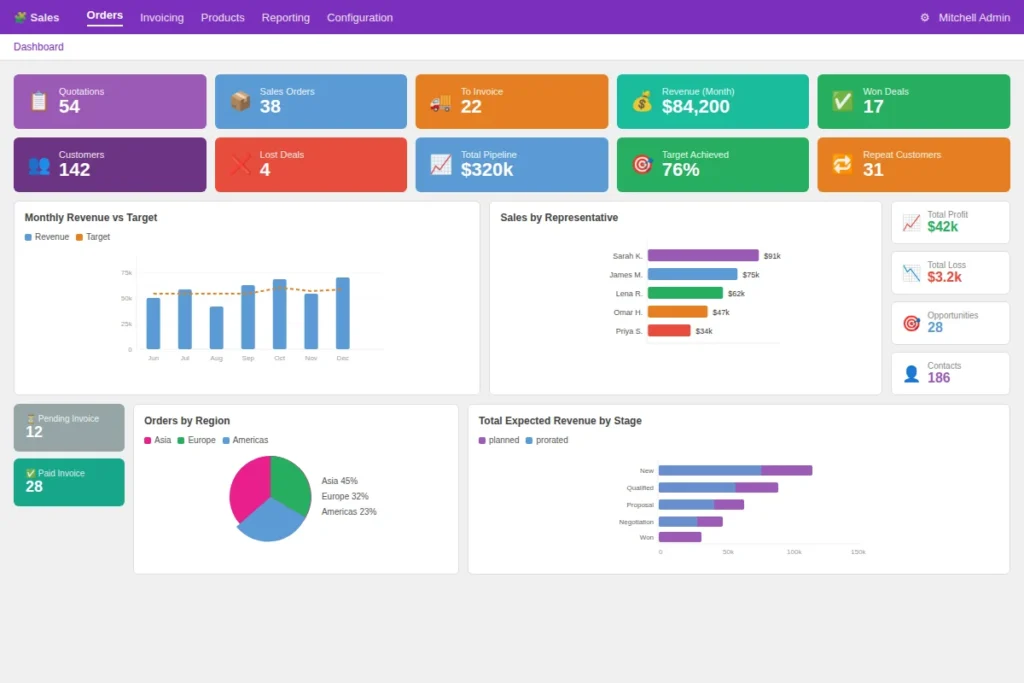This screenshot has height=683, width=1024.
Task: Toggle the planned legend in stage chart
Action: (x=499, y=440)
